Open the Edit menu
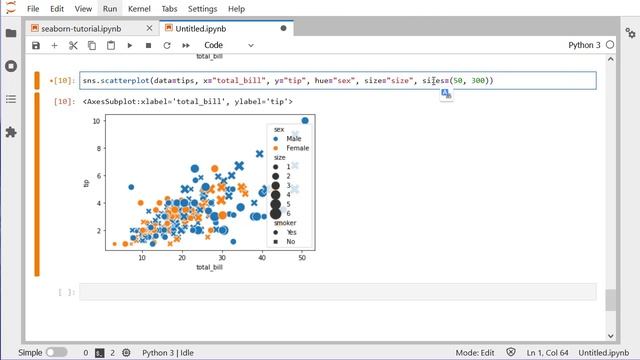 57,9
